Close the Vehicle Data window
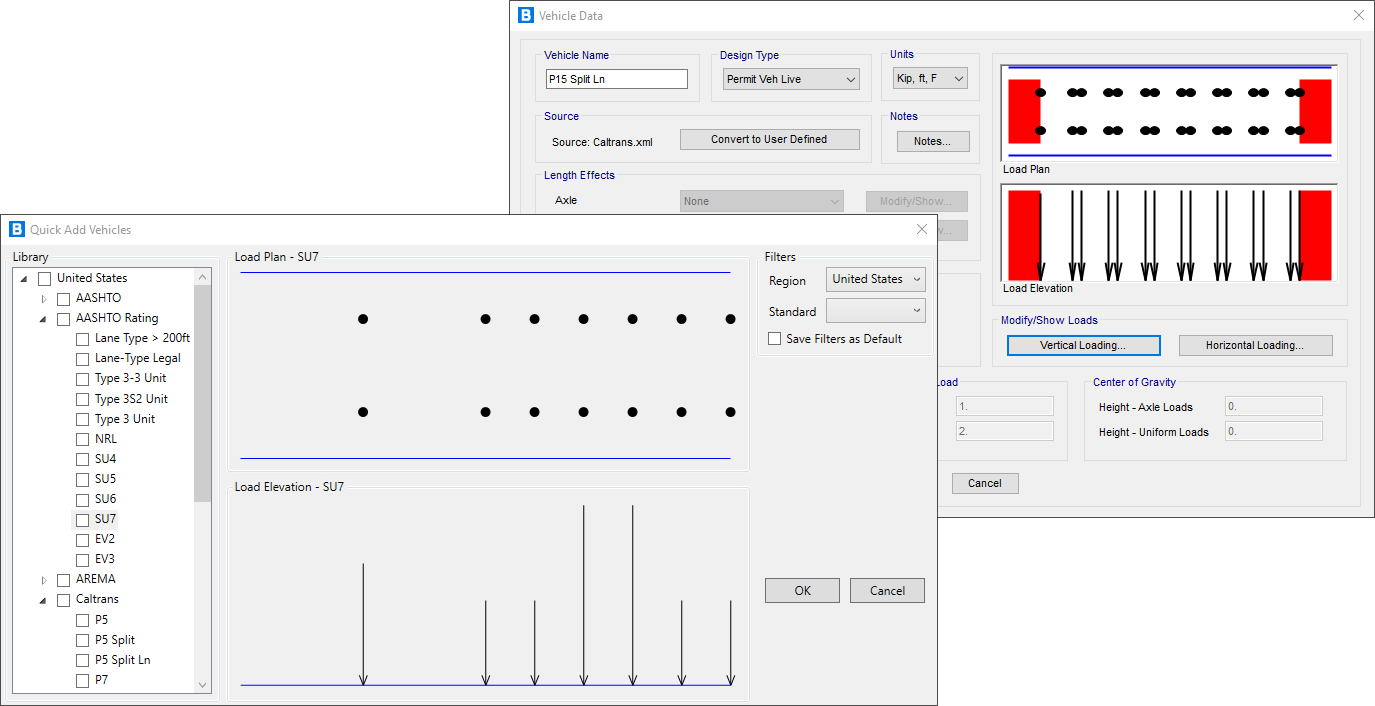1375x706 pixels. tap(1358, 15)
